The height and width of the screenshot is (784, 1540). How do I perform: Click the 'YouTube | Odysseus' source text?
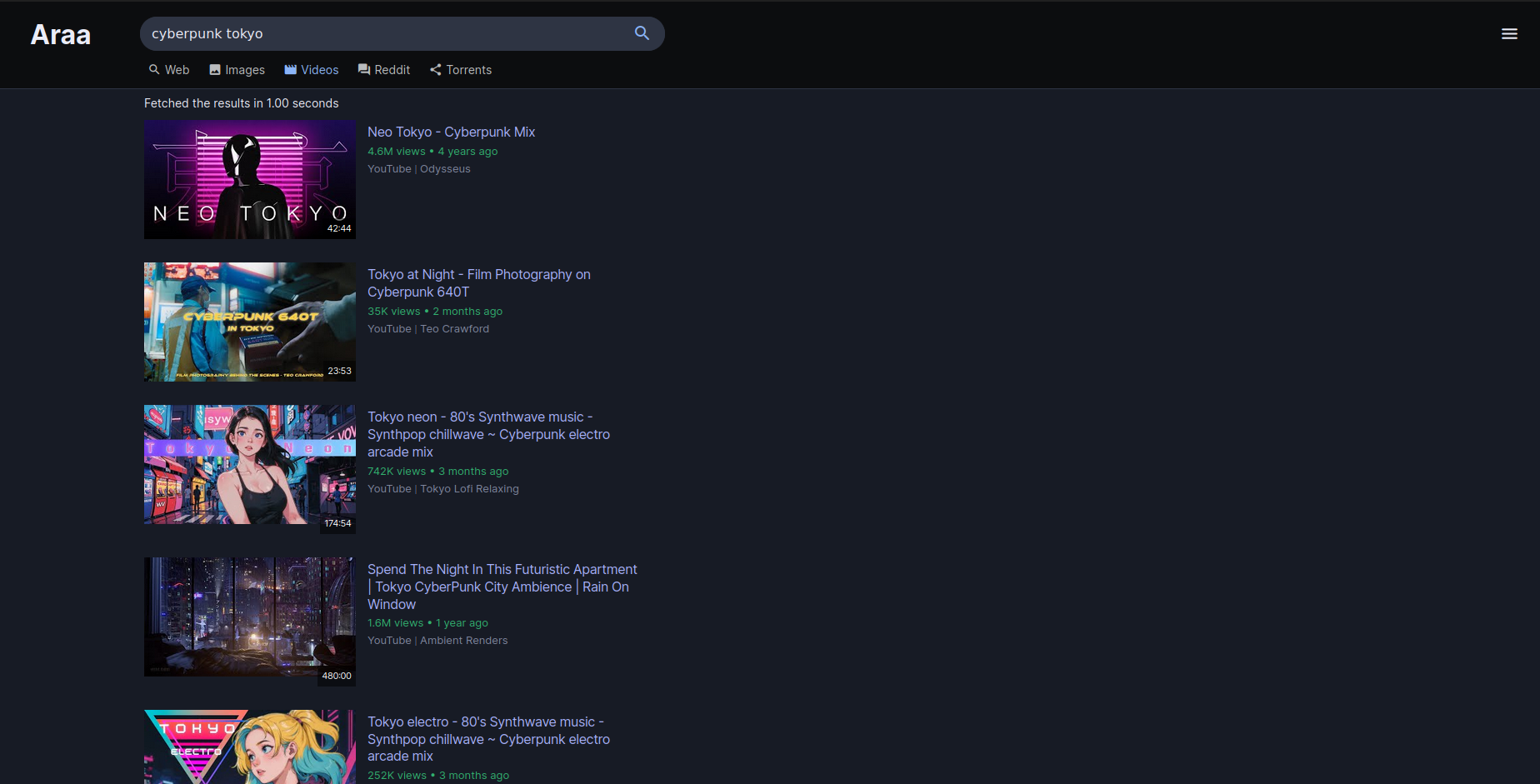pos(419,169)
